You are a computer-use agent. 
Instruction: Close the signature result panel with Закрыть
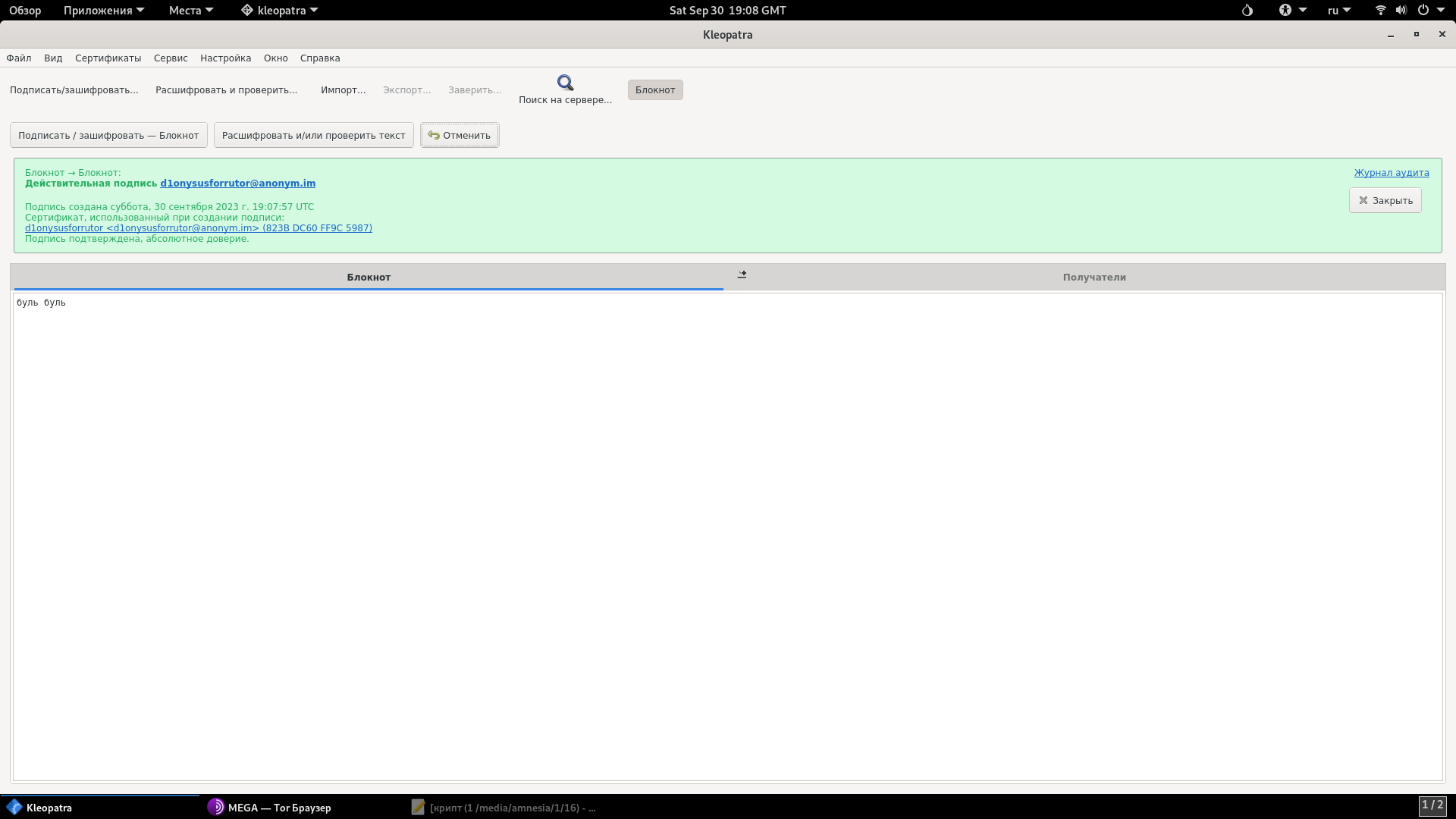click(1385, 200)
